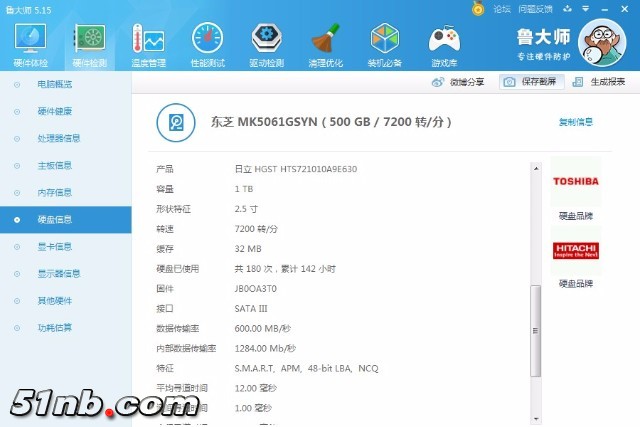Click the 论坛 forum link
Screen dimensions: 640x427
click(502, 9)
